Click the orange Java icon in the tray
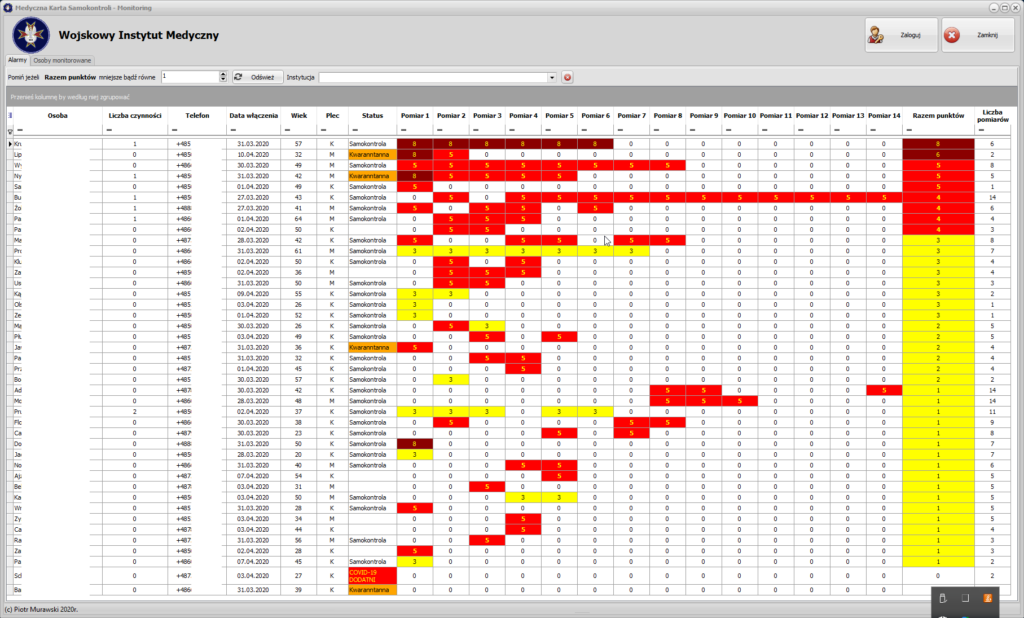1024x618 pixels. (988, 598)
